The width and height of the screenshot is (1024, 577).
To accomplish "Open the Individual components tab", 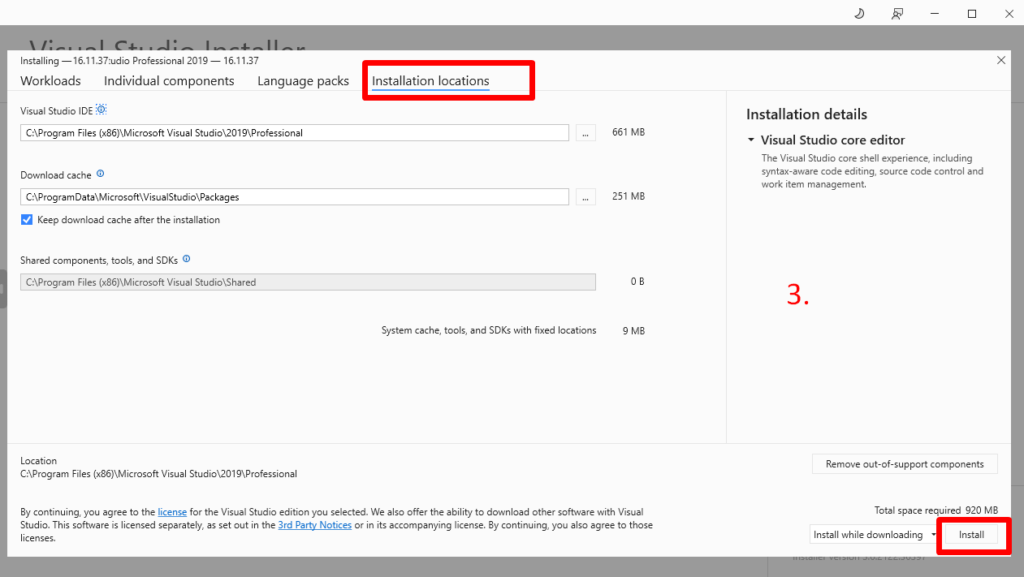I will (169, 81).
